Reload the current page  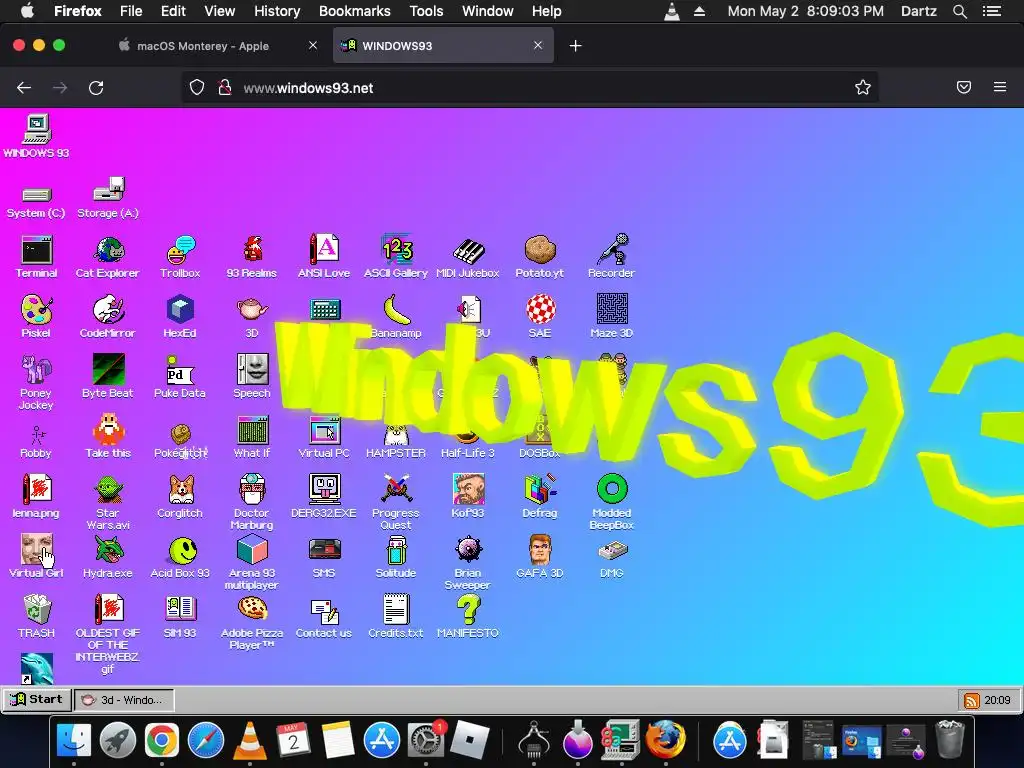(96, 88)
